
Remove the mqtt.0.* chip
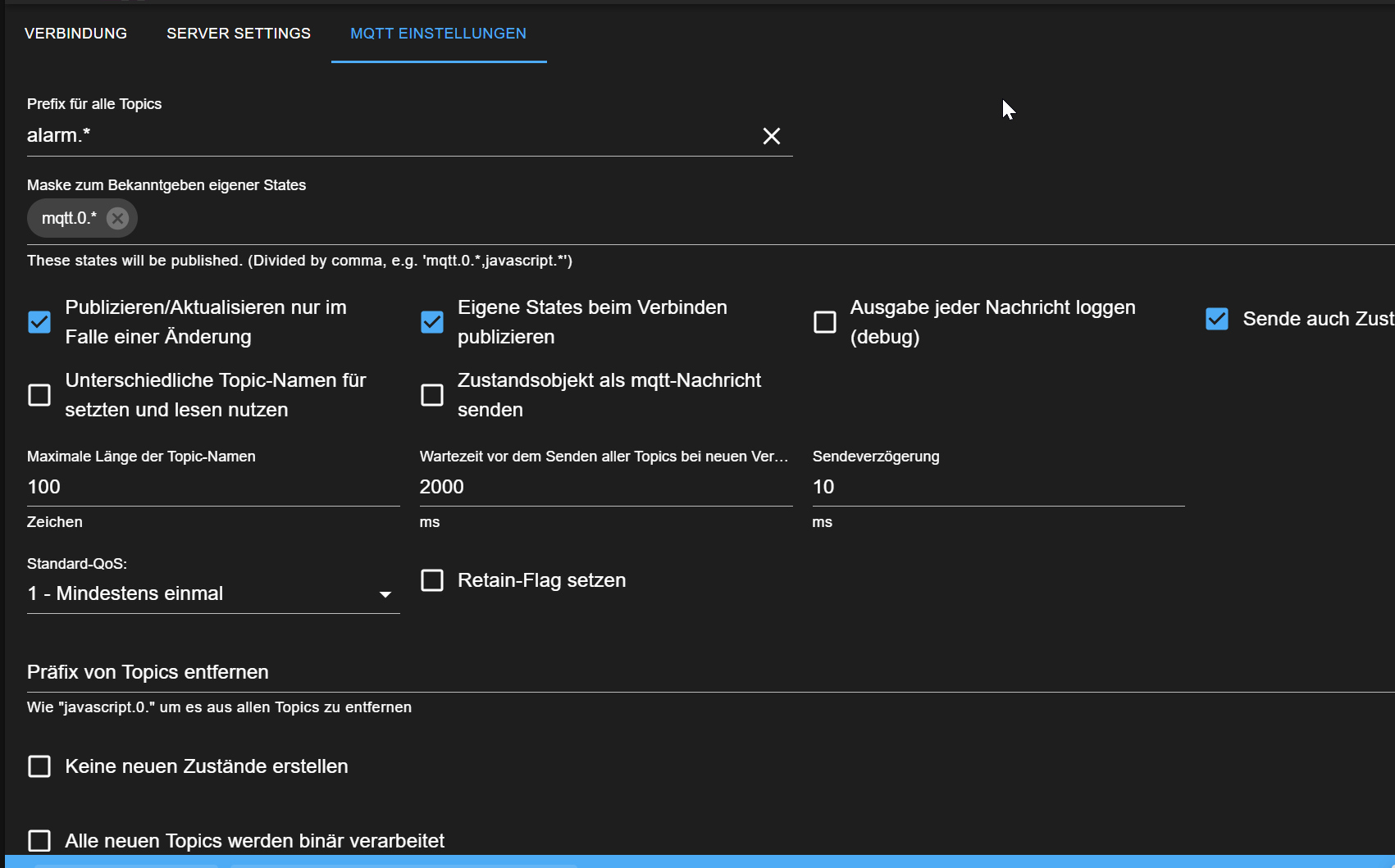coord(118,219)
